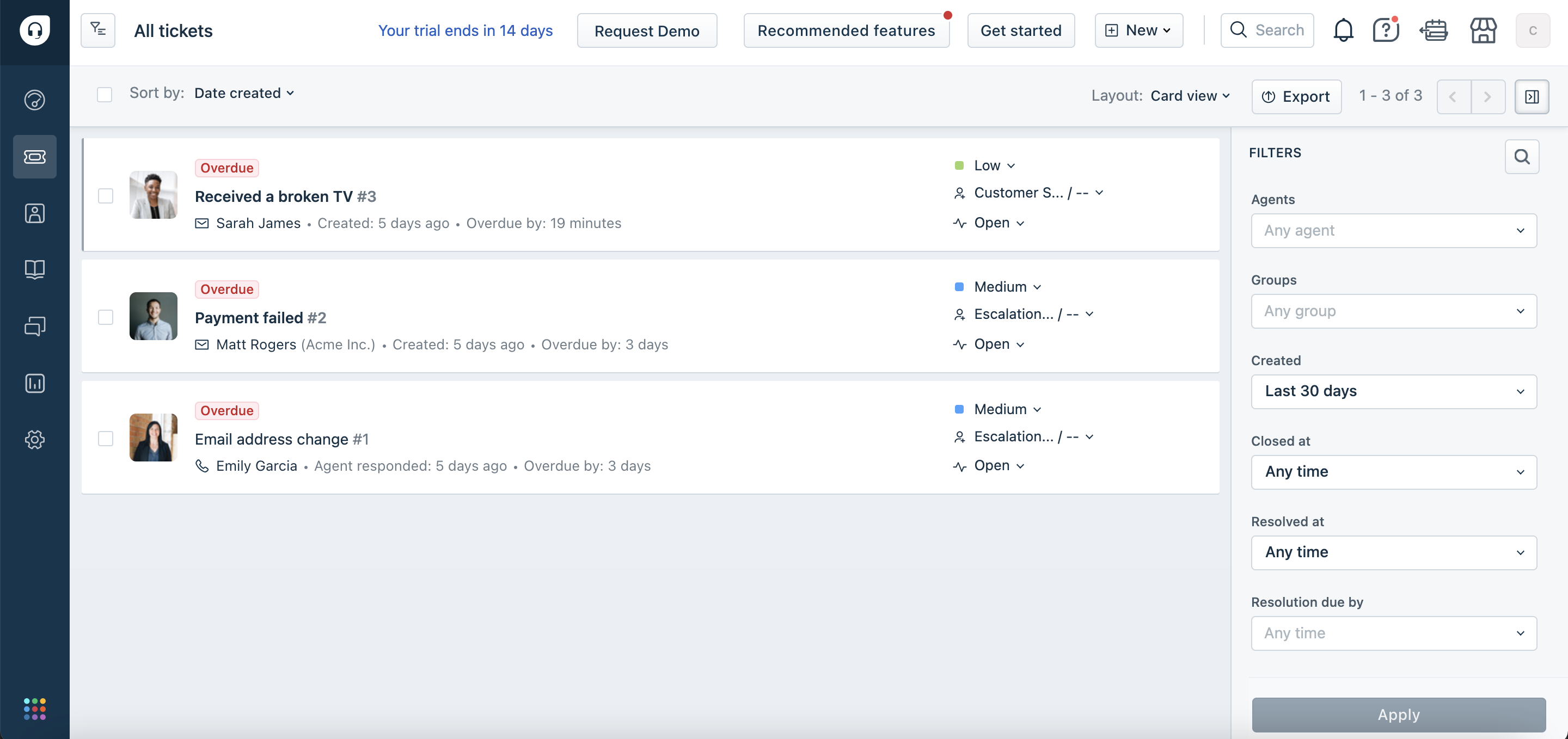The width and height of the screenshot is (1568, 739).
Task: Click the Export button
Action: [1296, 96]
